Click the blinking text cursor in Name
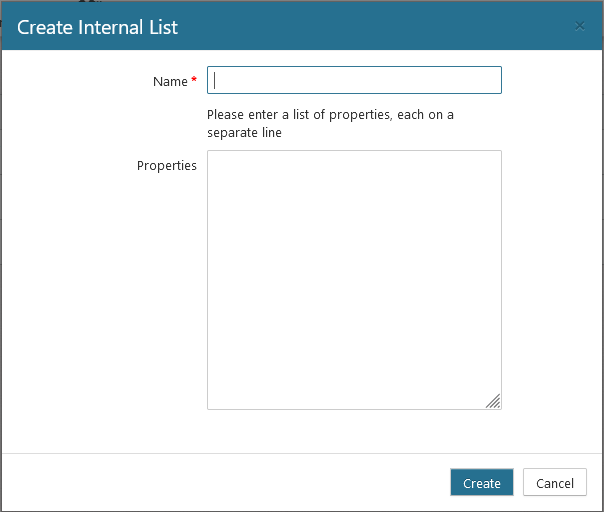604x512 pixels. 216,80
